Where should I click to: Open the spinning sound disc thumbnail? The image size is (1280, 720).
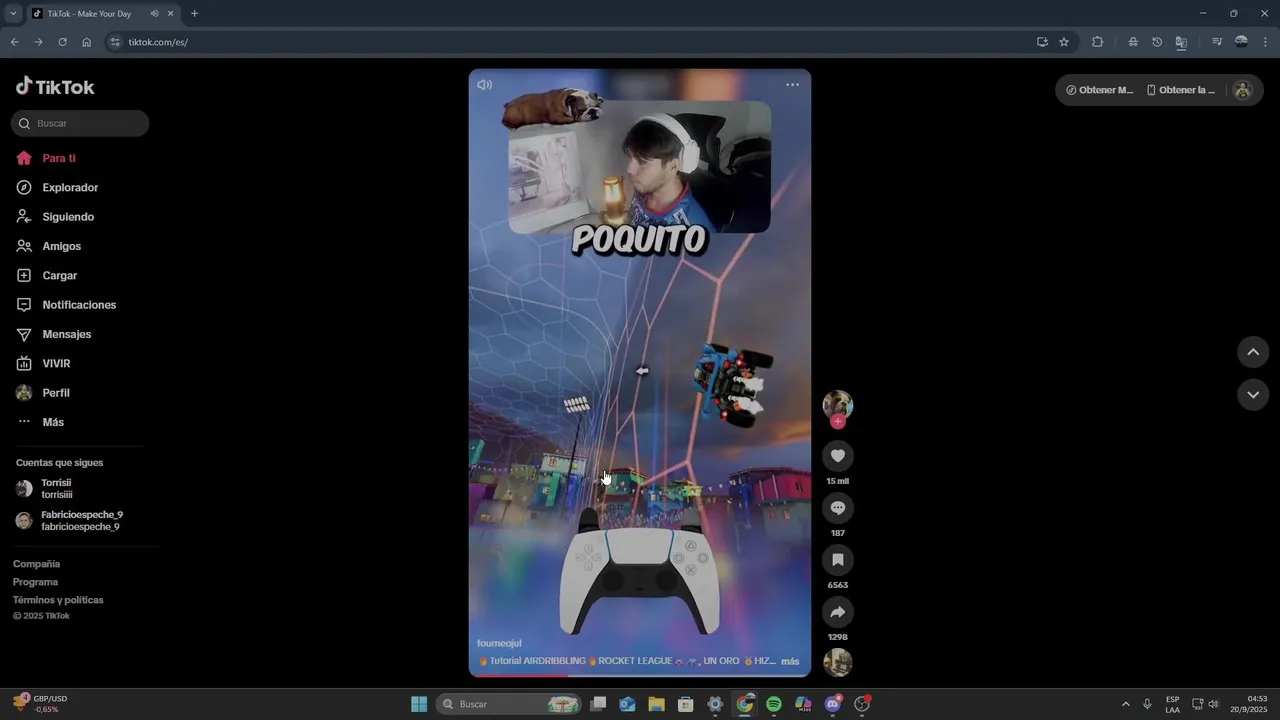pos(838,662)
